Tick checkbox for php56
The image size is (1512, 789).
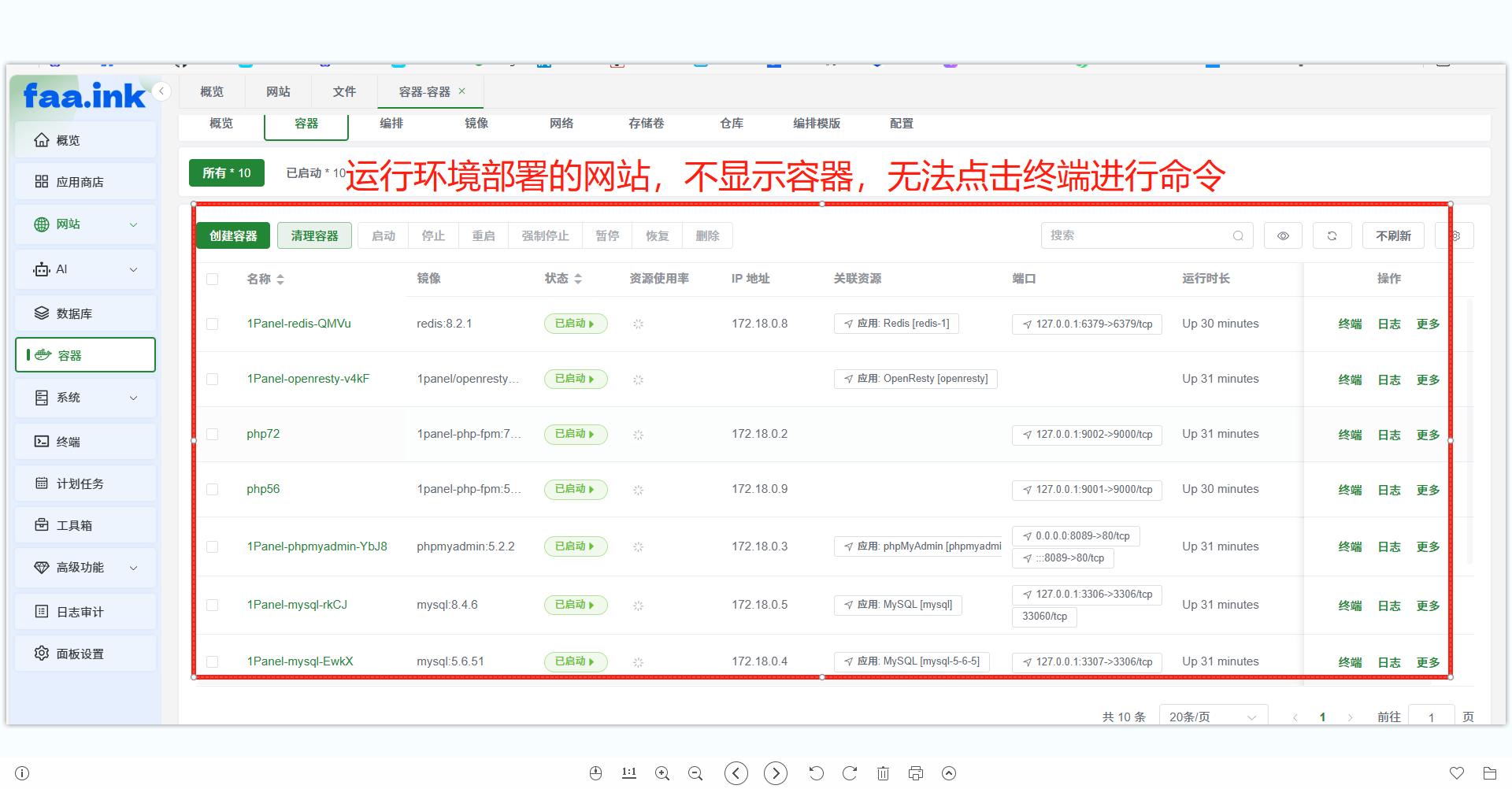[x=213, y=489]
